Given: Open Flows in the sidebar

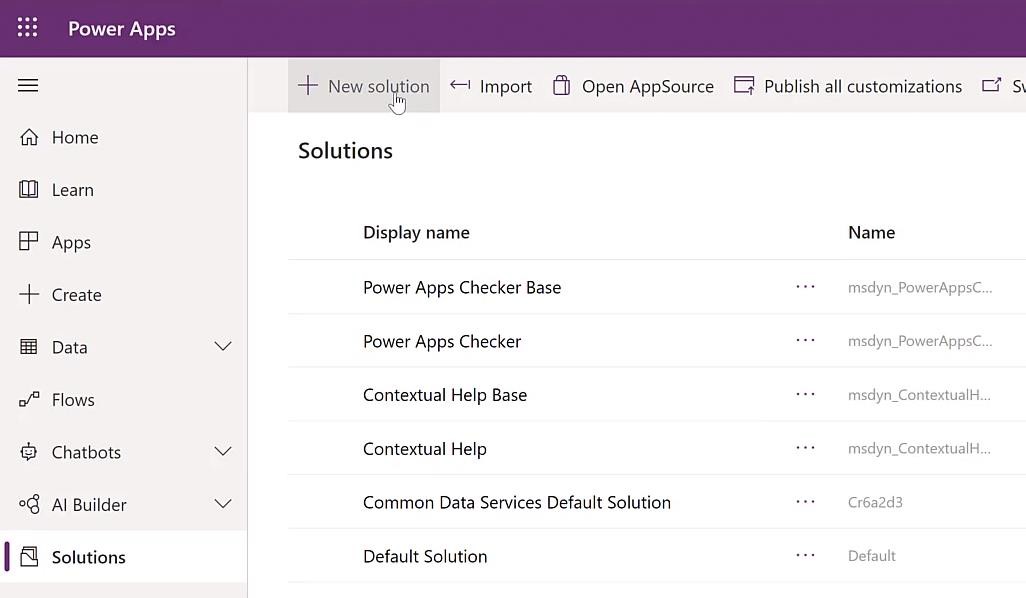Looking at the screenshot, I should coord(73,400).
